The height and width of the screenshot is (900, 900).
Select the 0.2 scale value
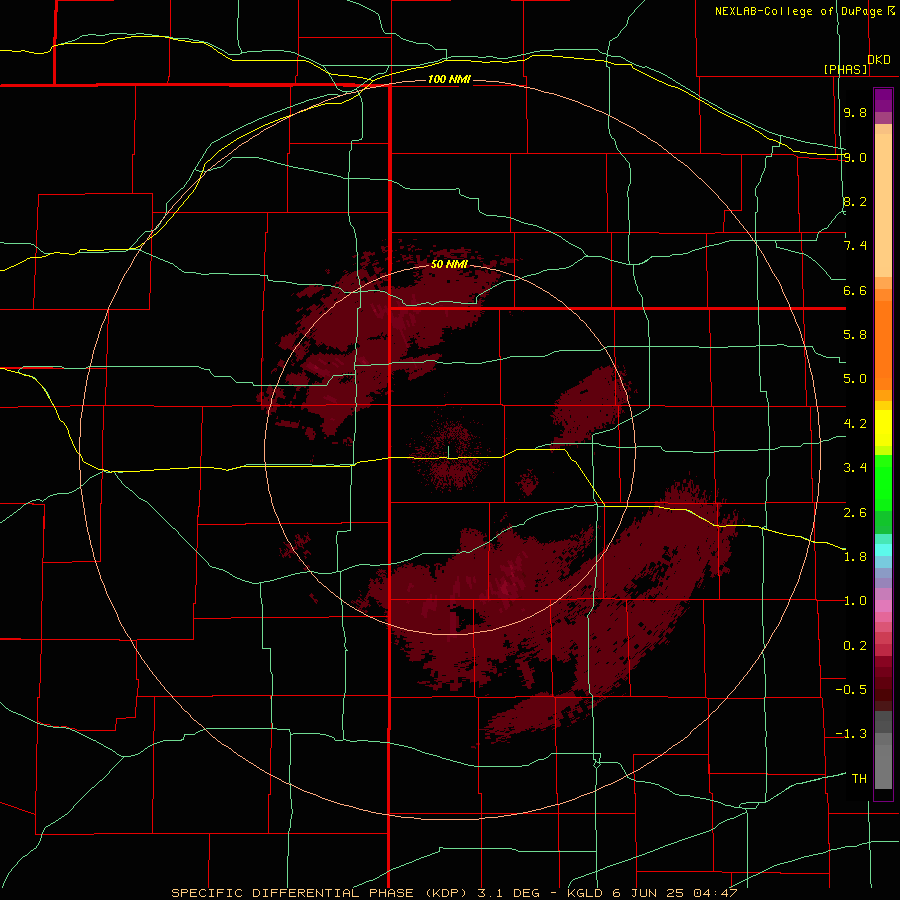[855, 646]
